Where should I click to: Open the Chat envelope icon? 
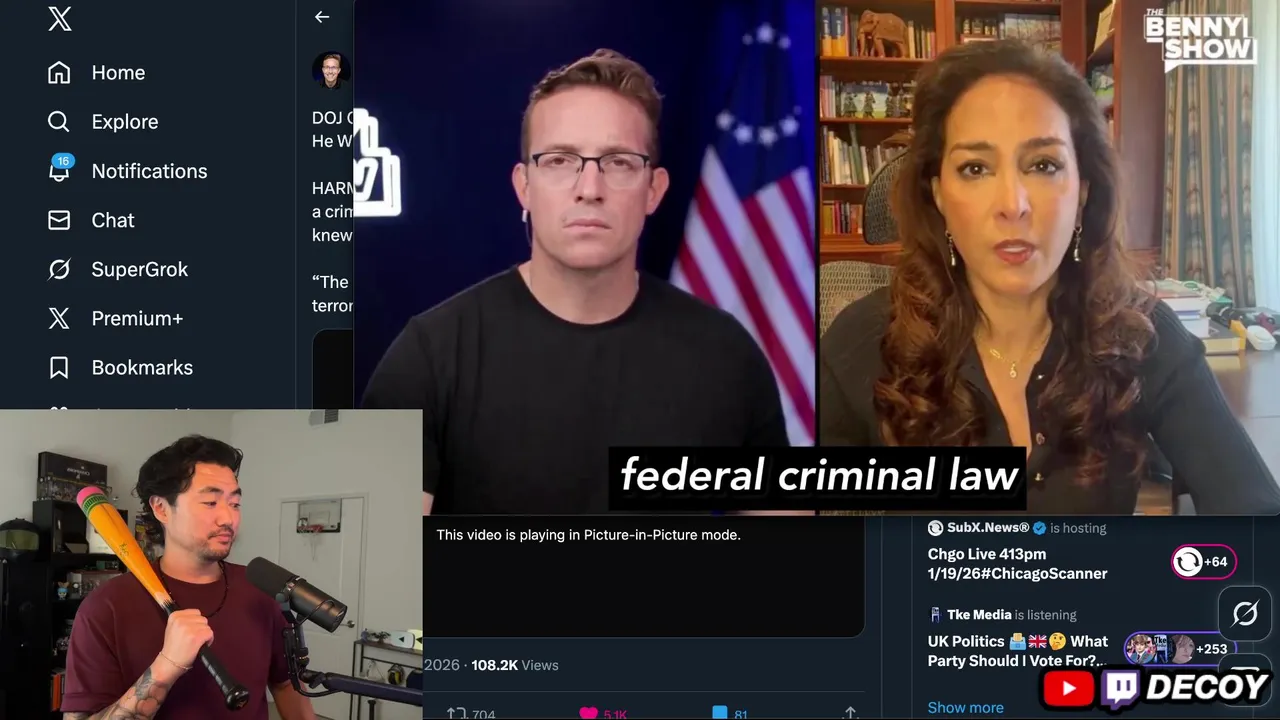[x=59, y=220]
